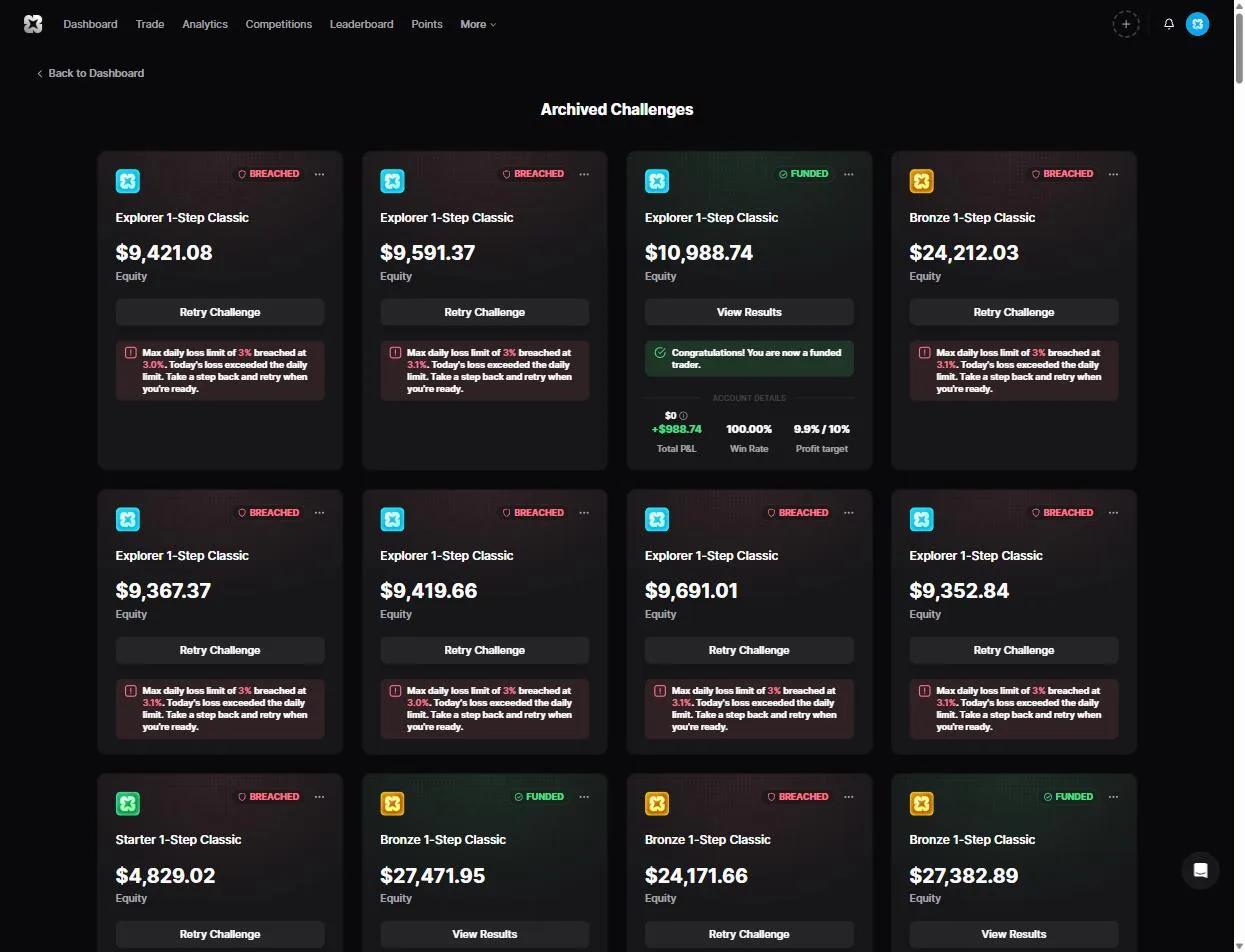1245x952 pixels.
Task: Click FUNDED badge on $10,988.74 card
Action: 804,174
